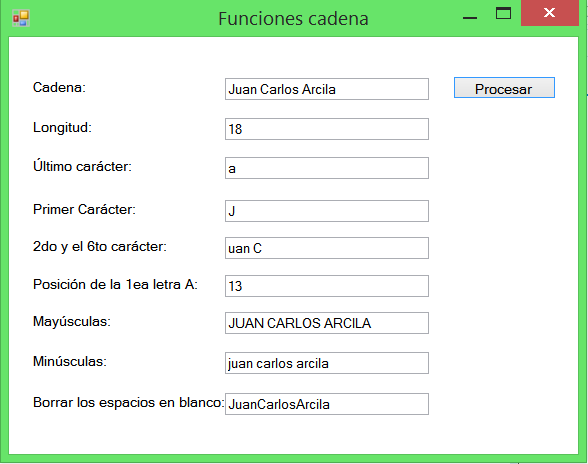Viewport: 588px width, 464px height.
Task: Click the Longitud: label
Action: coord(62,128)
